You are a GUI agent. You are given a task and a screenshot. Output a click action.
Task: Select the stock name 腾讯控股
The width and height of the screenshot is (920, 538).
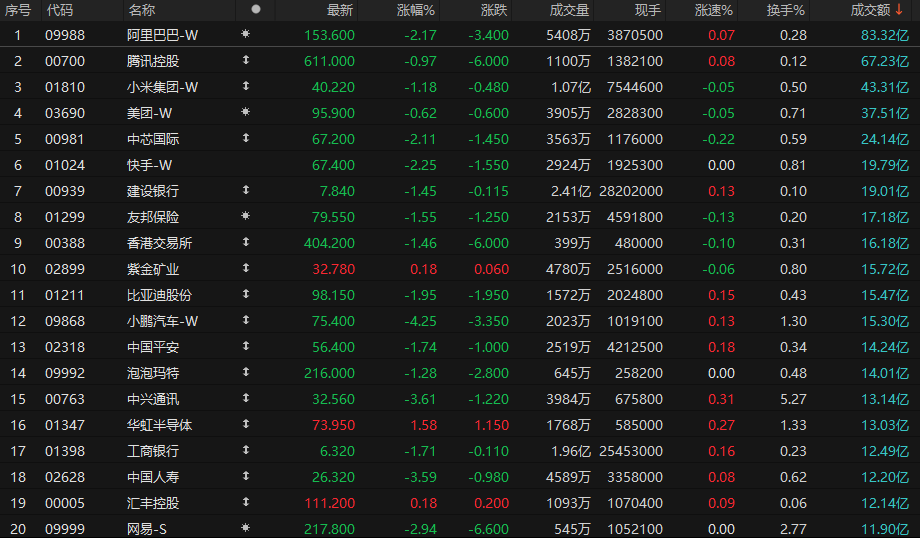click(x=153, y=61)
